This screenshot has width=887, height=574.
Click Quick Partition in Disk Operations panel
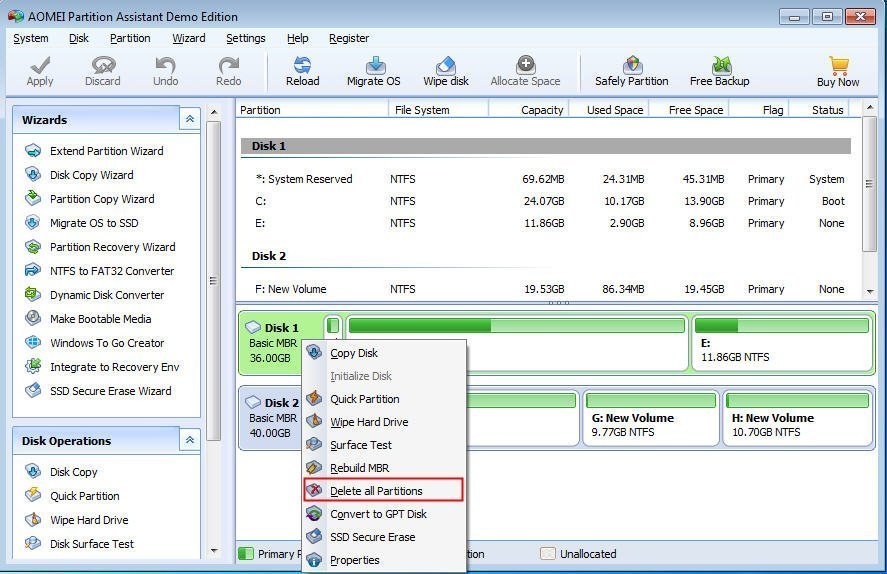click(x=72, y=496)
